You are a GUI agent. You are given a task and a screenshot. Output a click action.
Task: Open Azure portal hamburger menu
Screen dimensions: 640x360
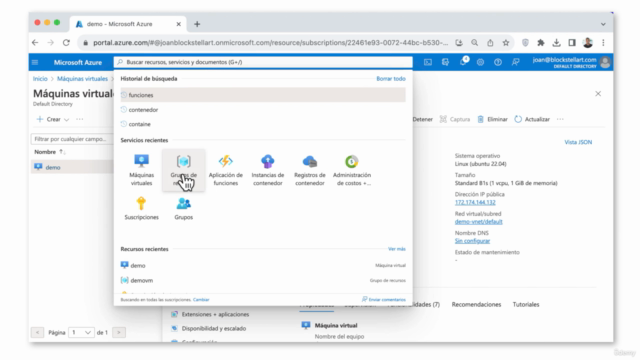tap(35, 62)
